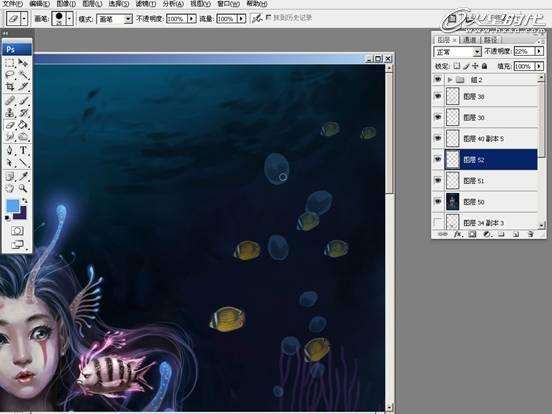This screenshot has height=414, width=552.
Task: Show layer 图层 34 副本 3
Action: click(438, 222)
